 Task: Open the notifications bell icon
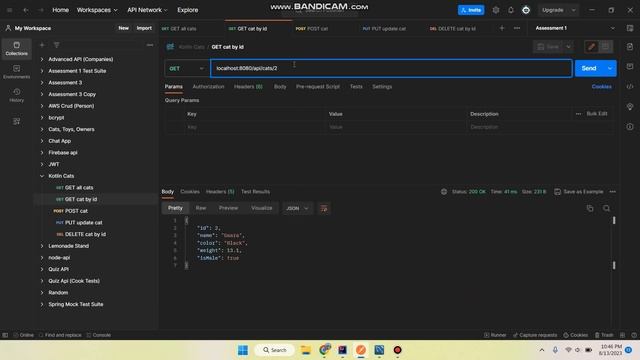[x=511, y=10]
